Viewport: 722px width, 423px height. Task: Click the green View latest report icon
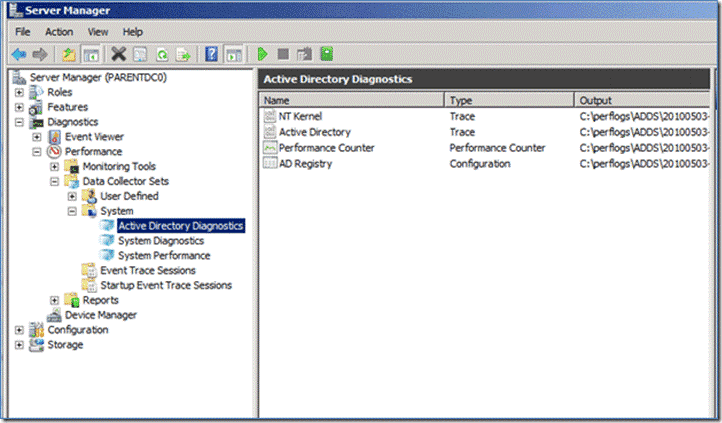coord(327,54)
